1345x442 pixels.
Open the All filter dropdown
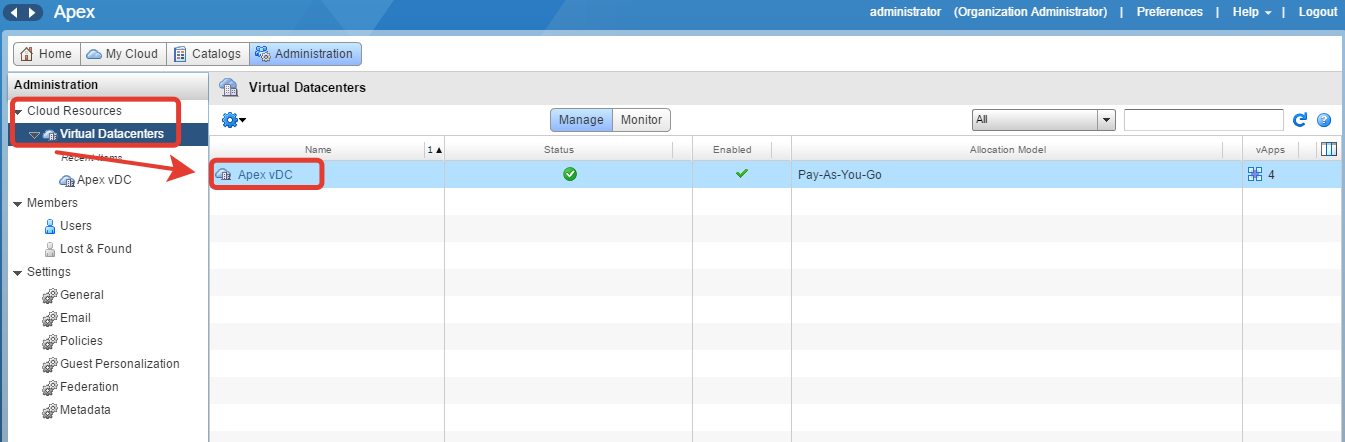tap(1043, 120)
